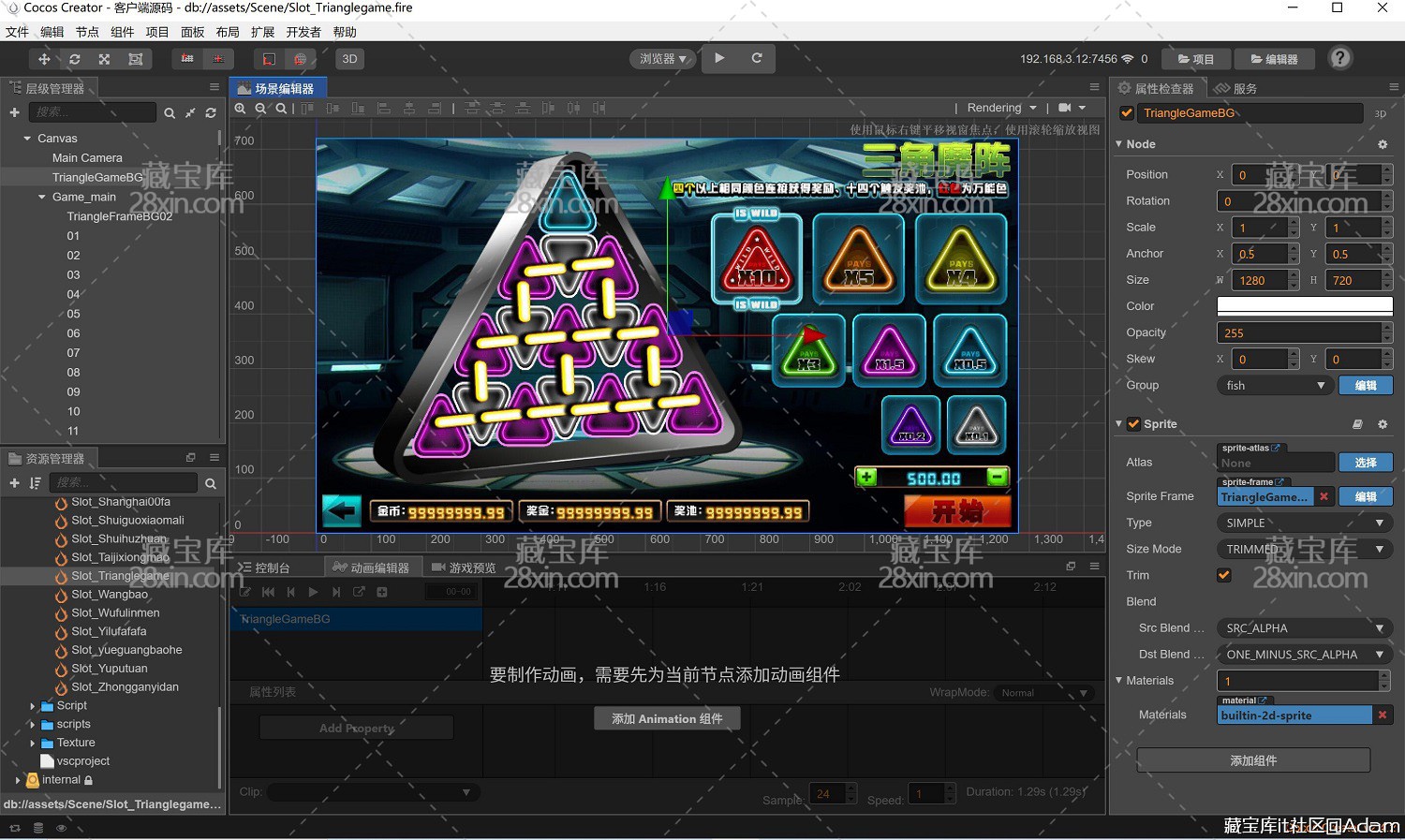Click the play preview button
1405x840 pixels.
[719, 58]
